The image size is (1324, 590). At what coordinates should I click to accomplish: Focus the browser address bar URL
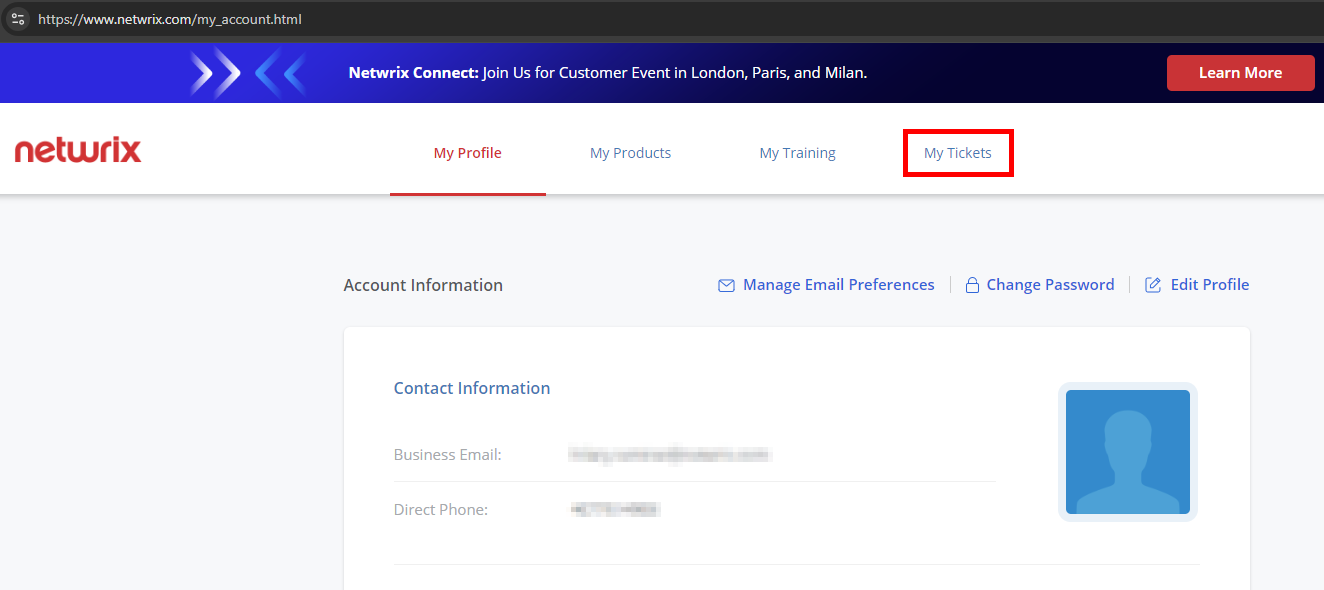[x=170, y=19]
